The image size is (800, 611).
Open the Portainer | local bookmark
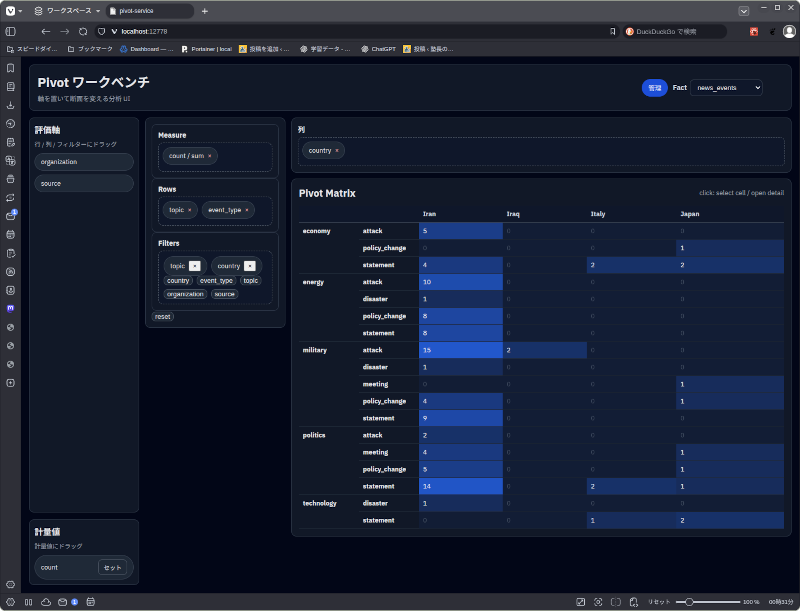pyautogui.click(x=207, y=48)
